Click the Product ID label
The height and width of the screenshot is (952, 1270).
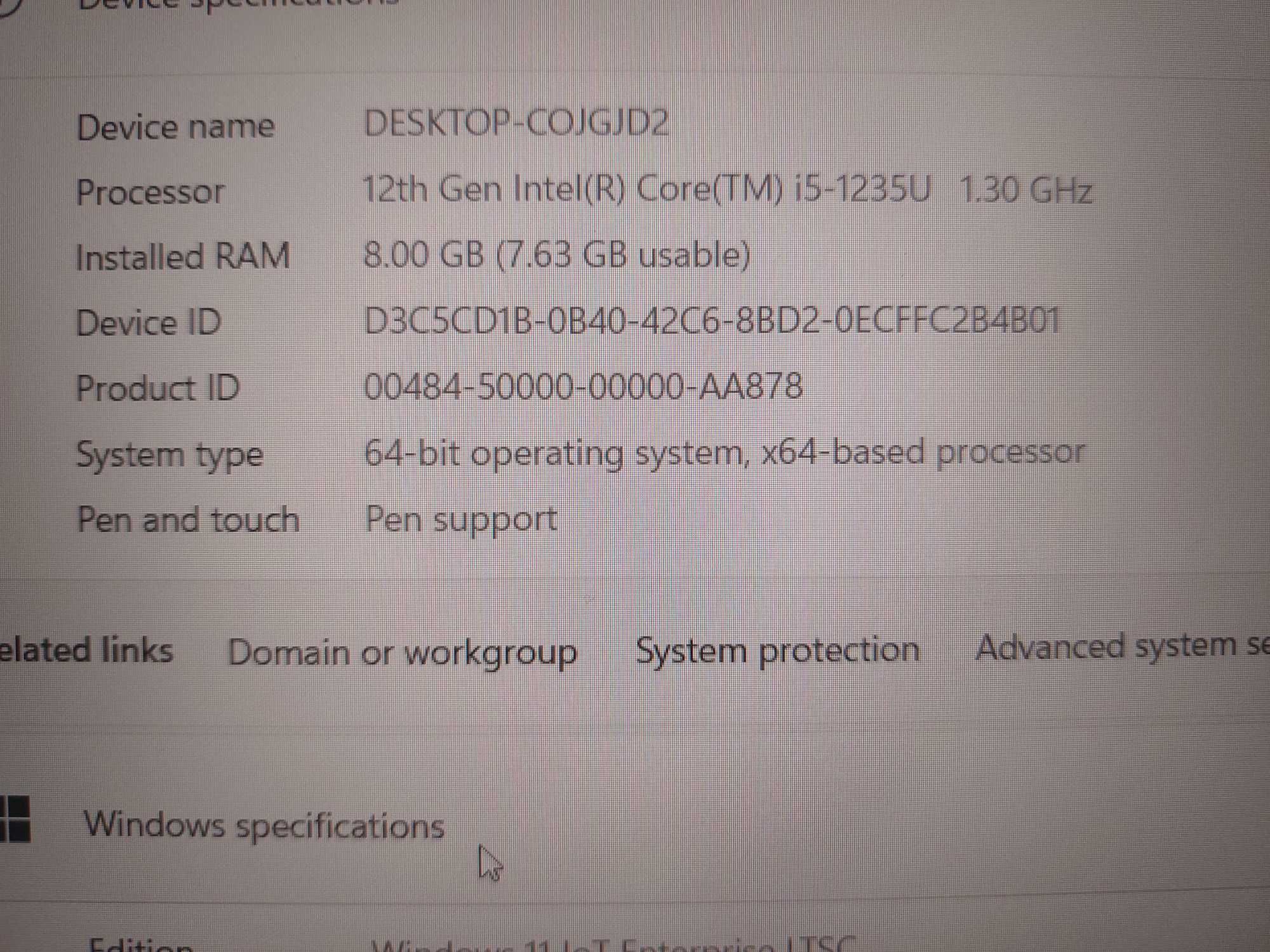158,388
